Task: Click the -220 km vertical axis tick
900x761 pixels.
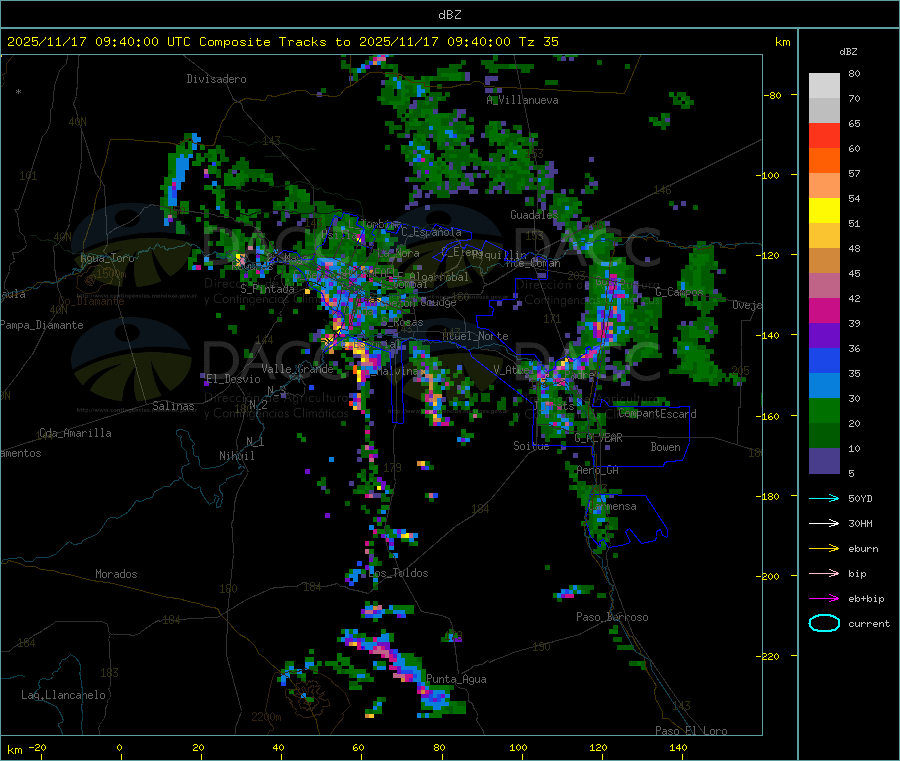Action: coord(768,656)
